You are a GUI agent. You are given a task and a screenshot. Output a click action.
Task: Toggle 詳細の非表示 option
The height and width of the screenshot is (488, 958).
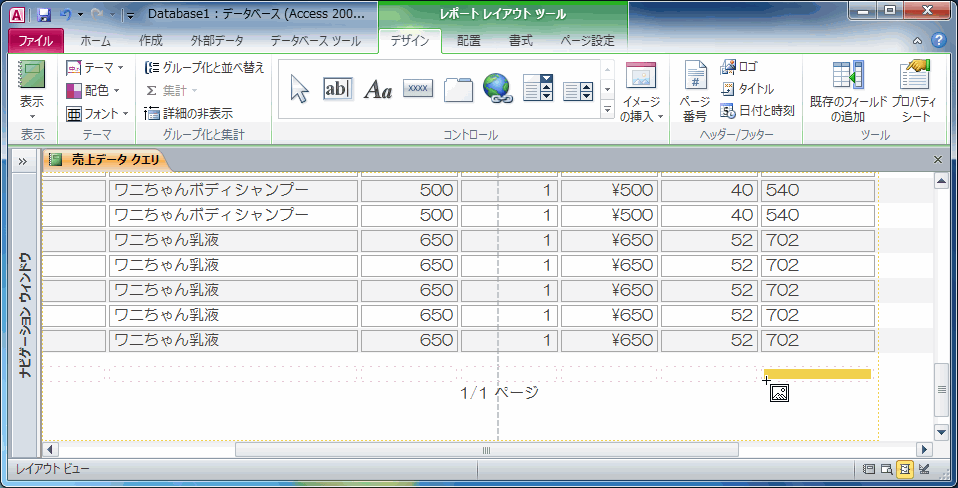pyautogui.click(x=189, y=114)
